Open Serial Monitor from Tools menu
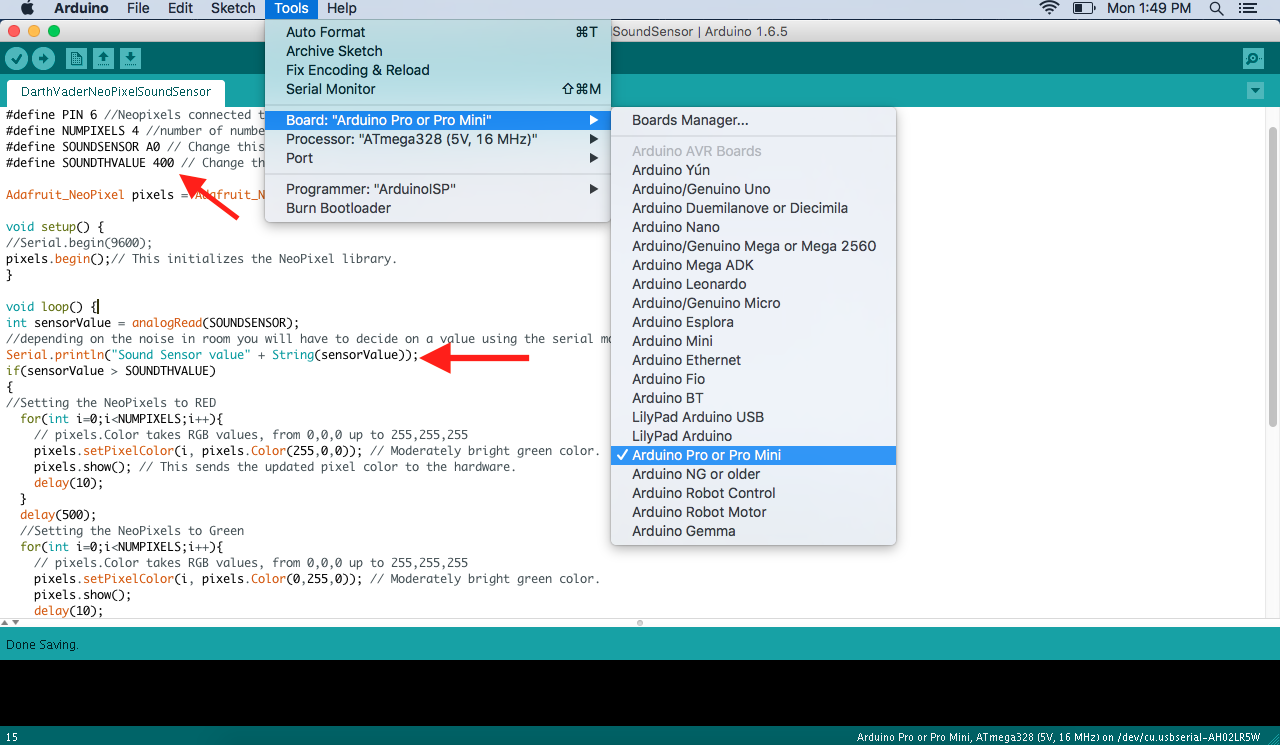 pos(438,89)
